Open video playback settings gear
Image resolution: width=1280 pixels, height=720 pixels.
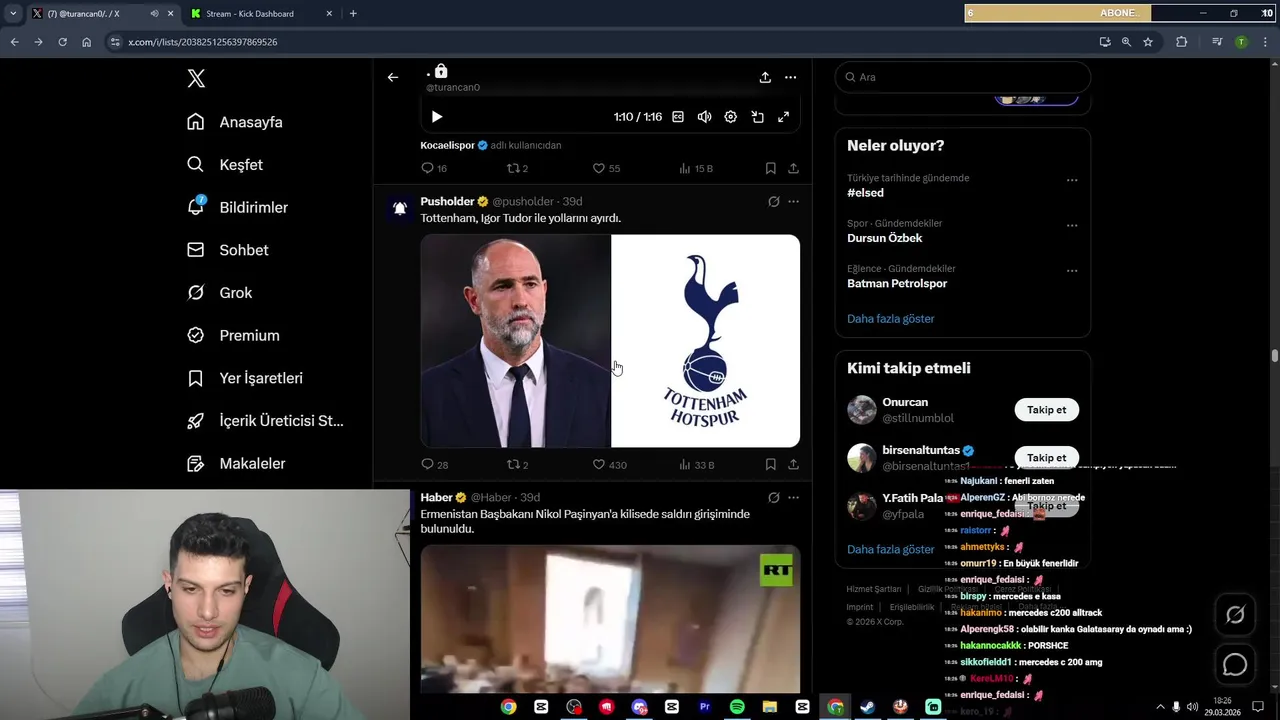point(731,117)
